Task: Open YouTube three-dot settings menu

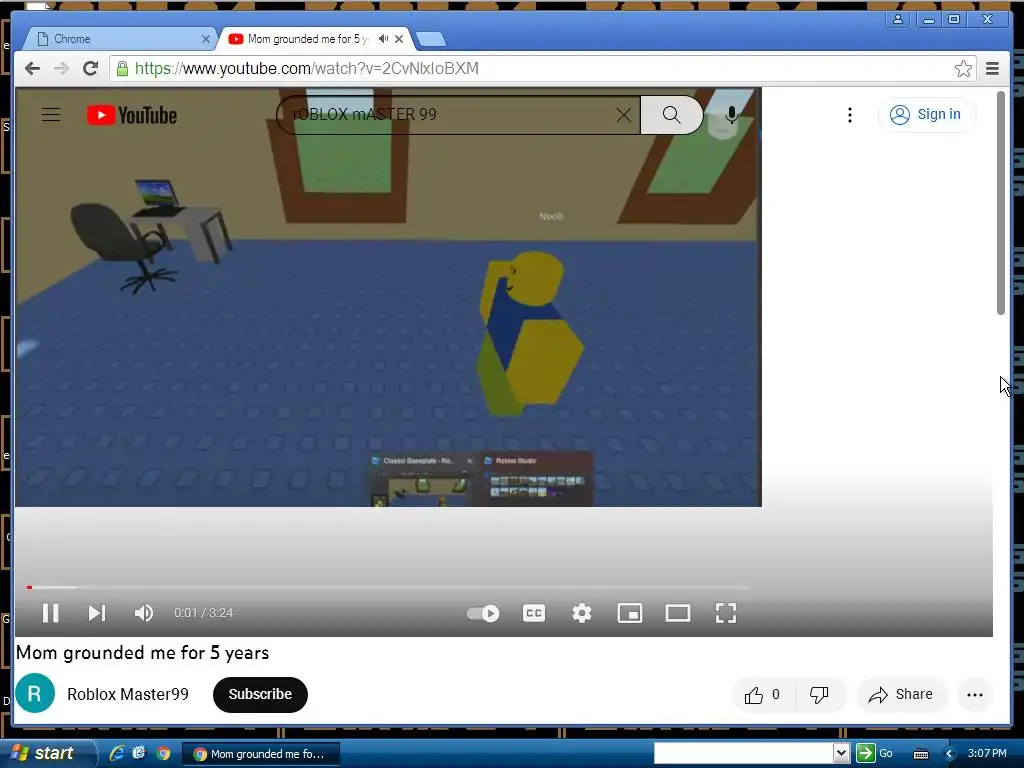Action: point(850,115)
